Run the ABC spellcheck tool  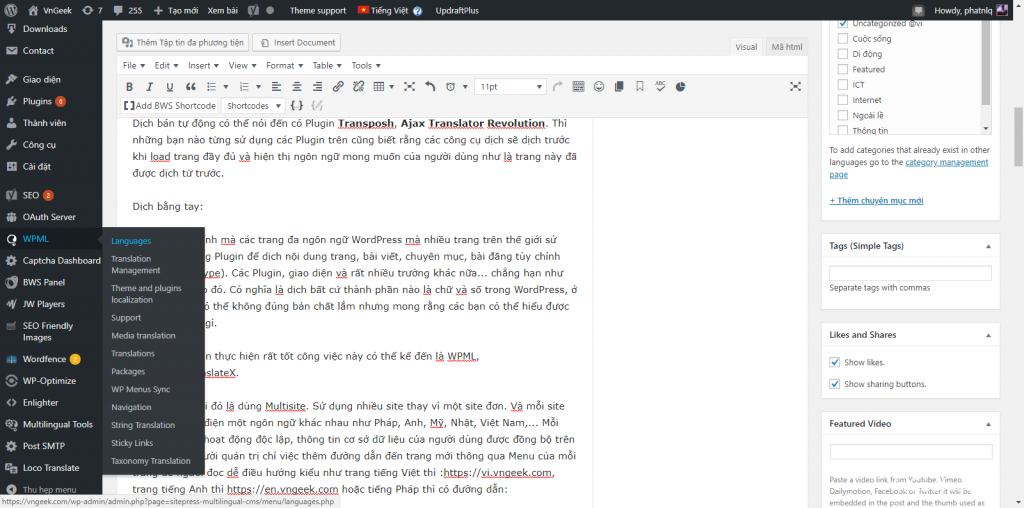660,86
